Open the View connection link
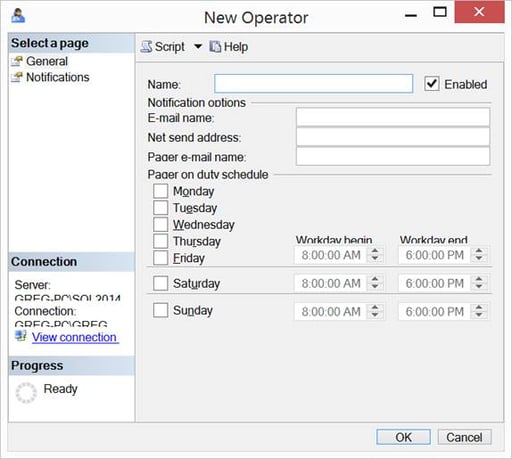 point(74,337)
